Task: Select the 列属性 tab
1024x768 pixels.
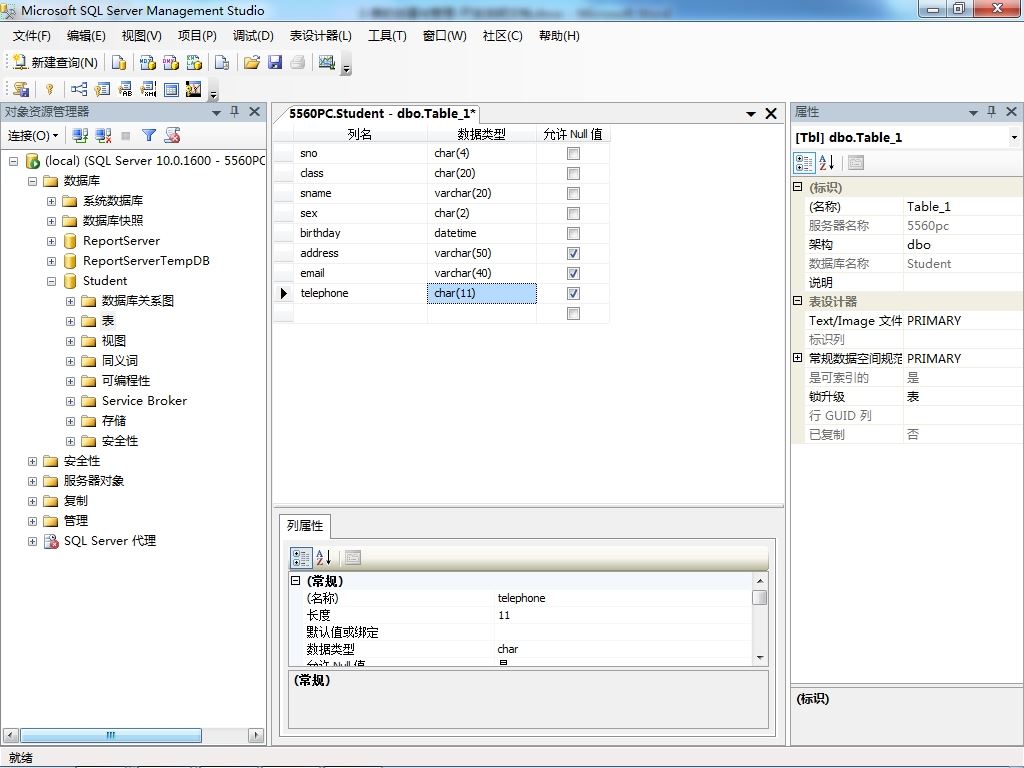Action: coord(305,526)
